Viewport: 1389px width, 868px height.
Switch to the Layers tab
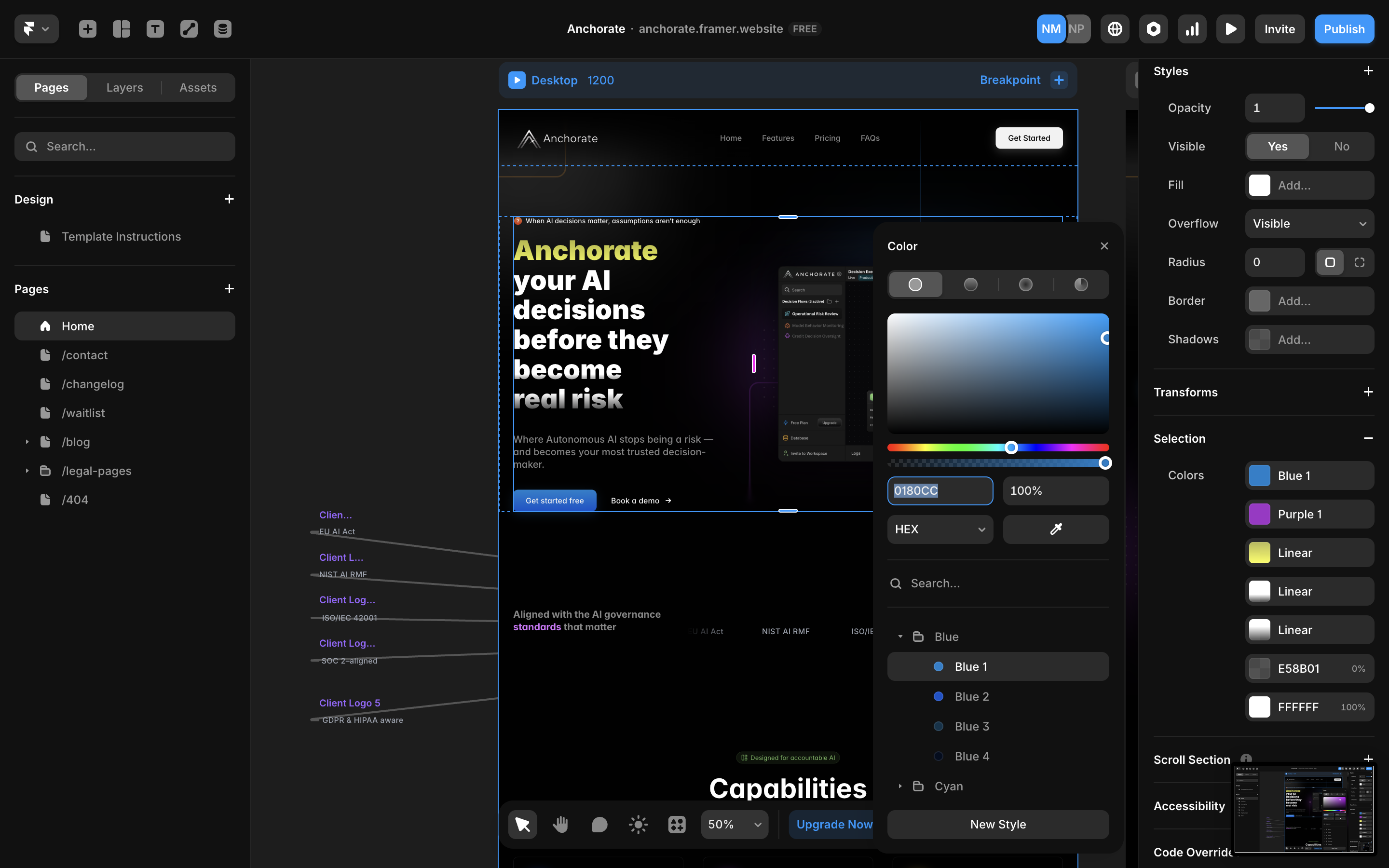(x=124, y=87)
